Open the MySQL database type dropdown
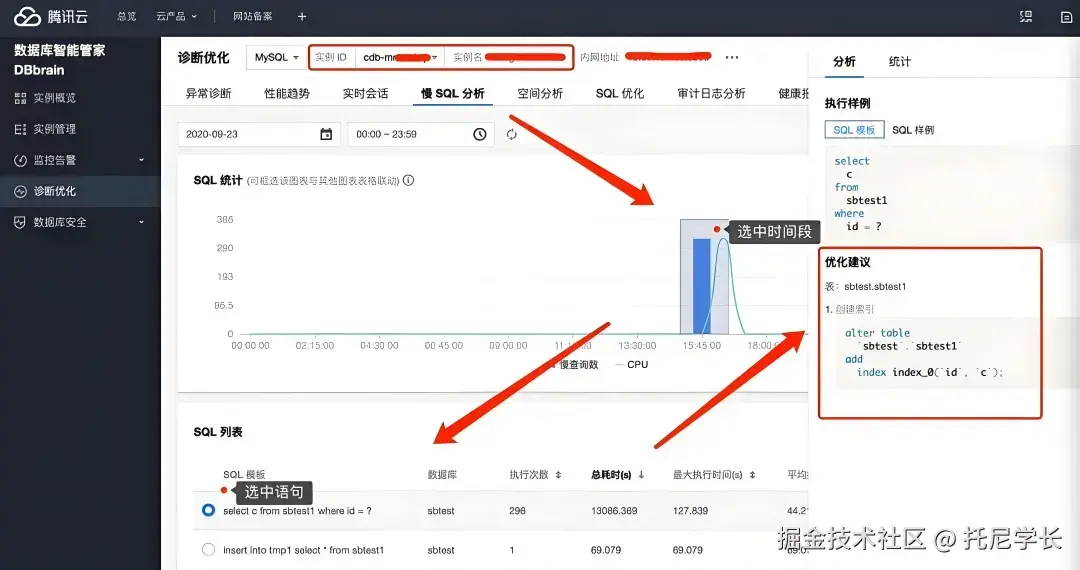The width and height of the screenshot is (1080, 570). (276, 57)
